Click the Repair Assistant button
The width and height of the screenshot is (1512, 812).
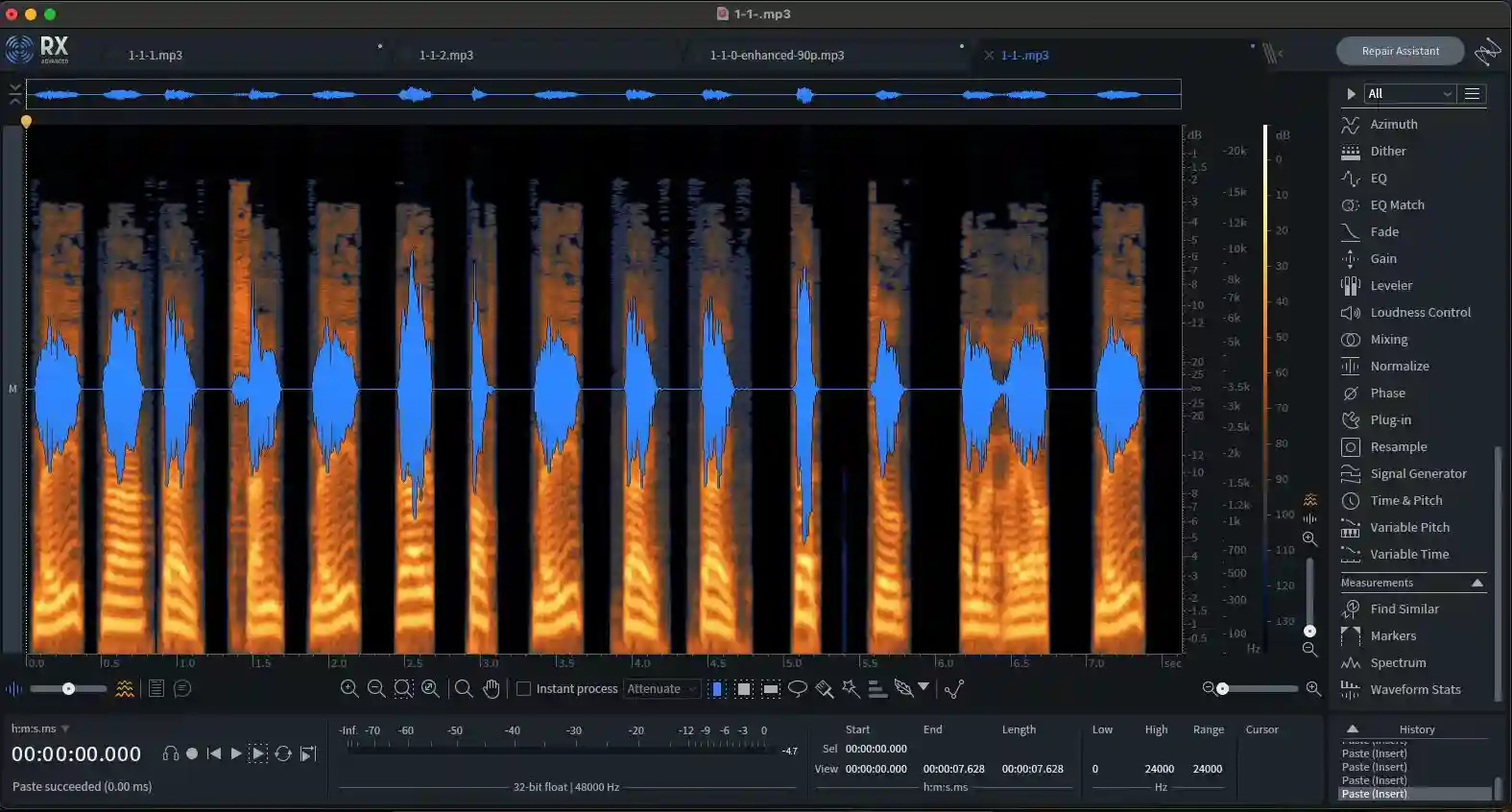click(x=1400, y=51)
